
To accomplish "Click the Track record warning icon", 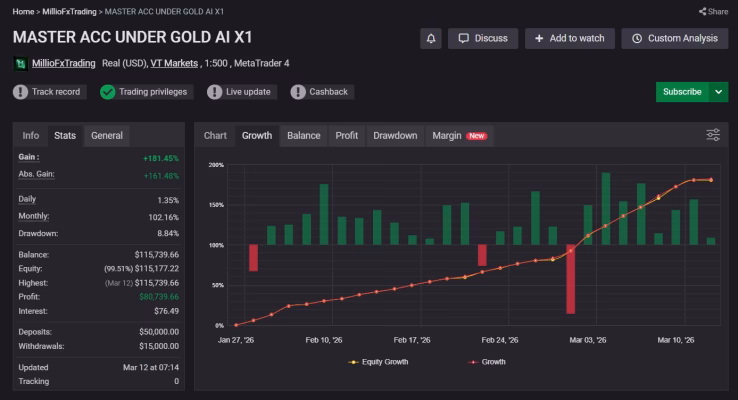I will 20,92.
